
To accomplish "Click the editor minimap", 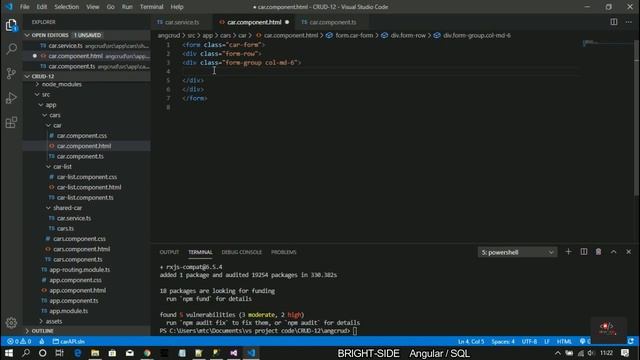I will coord(608,45).
